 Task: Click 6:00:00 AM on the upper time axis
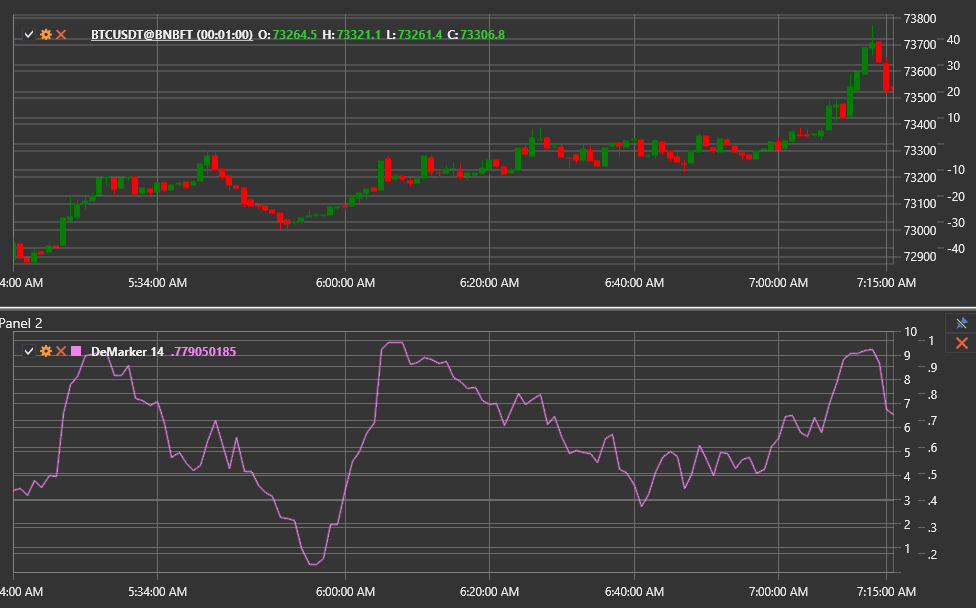[x=345, y=283]
